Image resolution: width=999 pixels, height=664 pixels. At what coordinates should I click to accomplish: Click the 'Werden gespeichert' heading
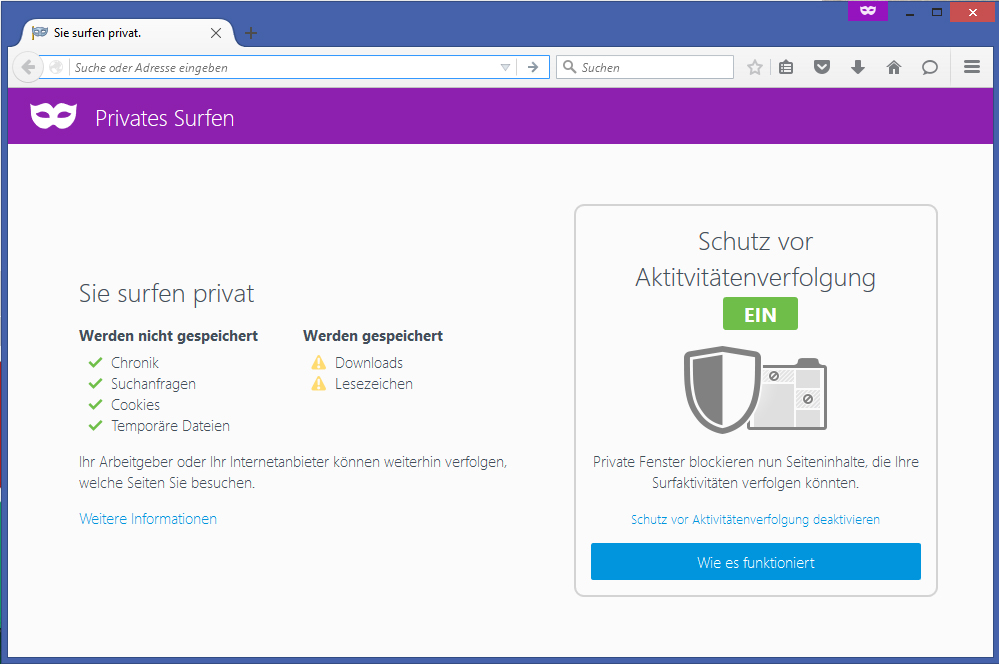373,336
